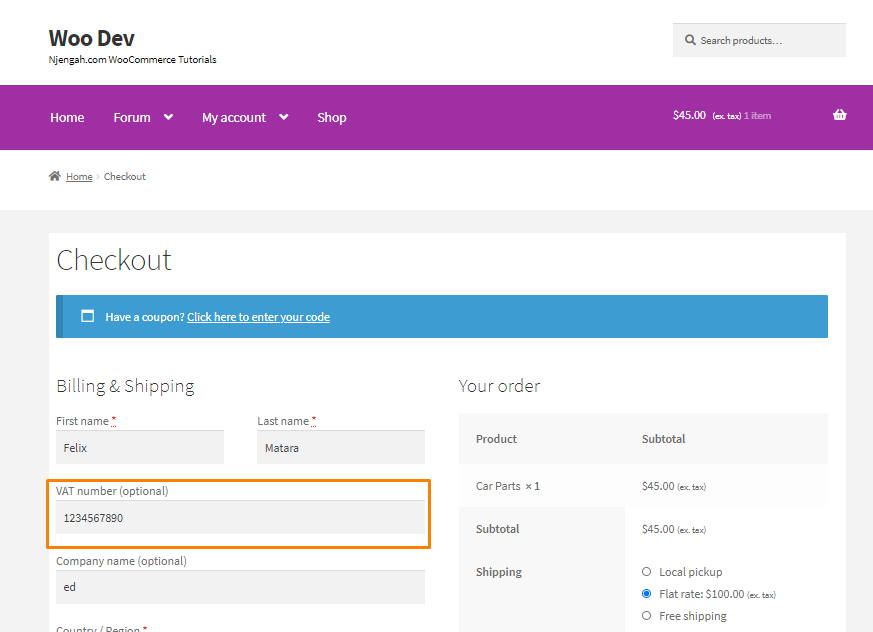Click the 'VAT number (optional)' label

tap(112, 491)
